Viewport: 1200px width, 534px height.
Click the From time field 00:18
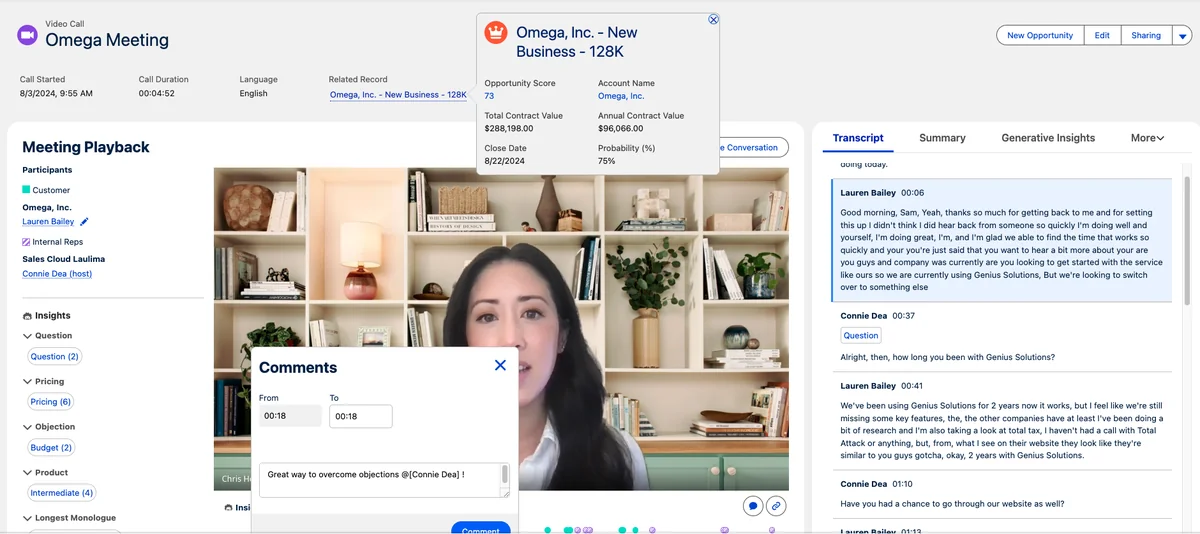[x=290, y=416]
